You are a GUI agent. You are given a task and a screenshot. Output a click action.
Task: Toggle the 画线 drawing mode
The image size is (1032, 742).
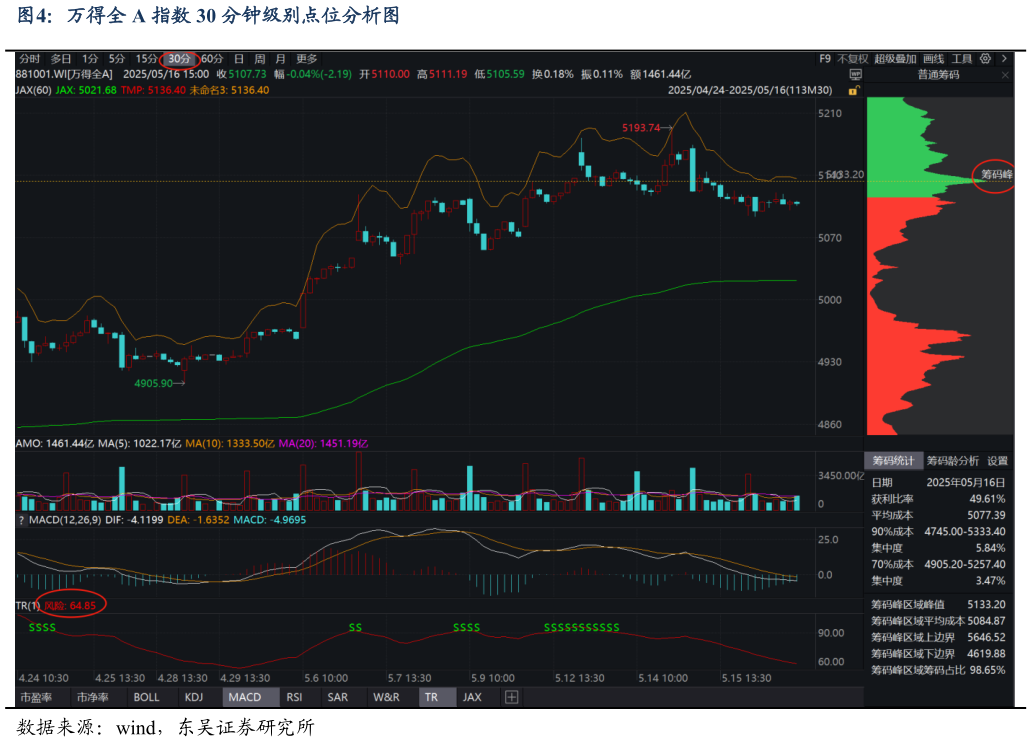[x=933, y=59]
